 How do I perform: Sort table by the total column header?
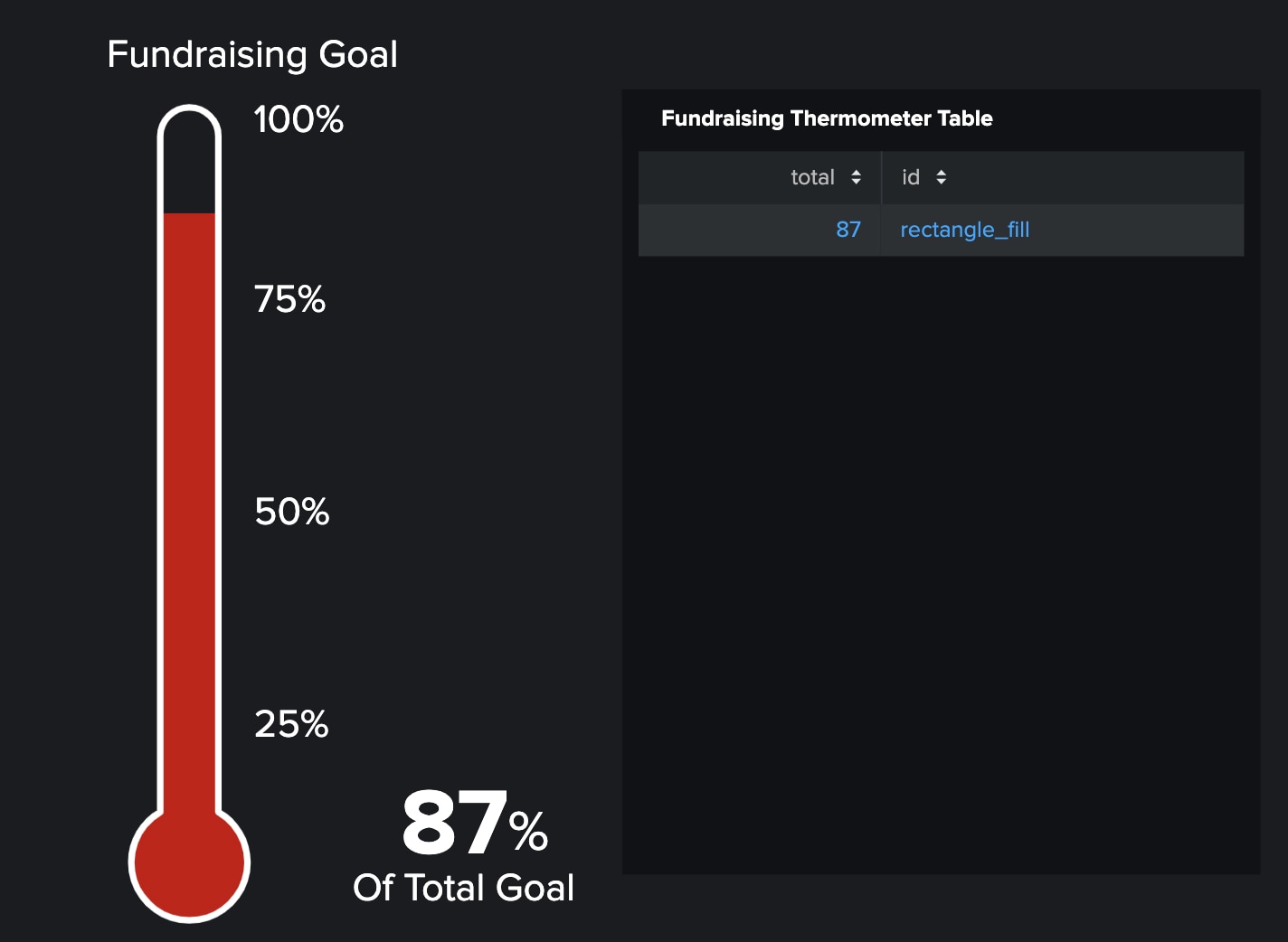[812, 177]
